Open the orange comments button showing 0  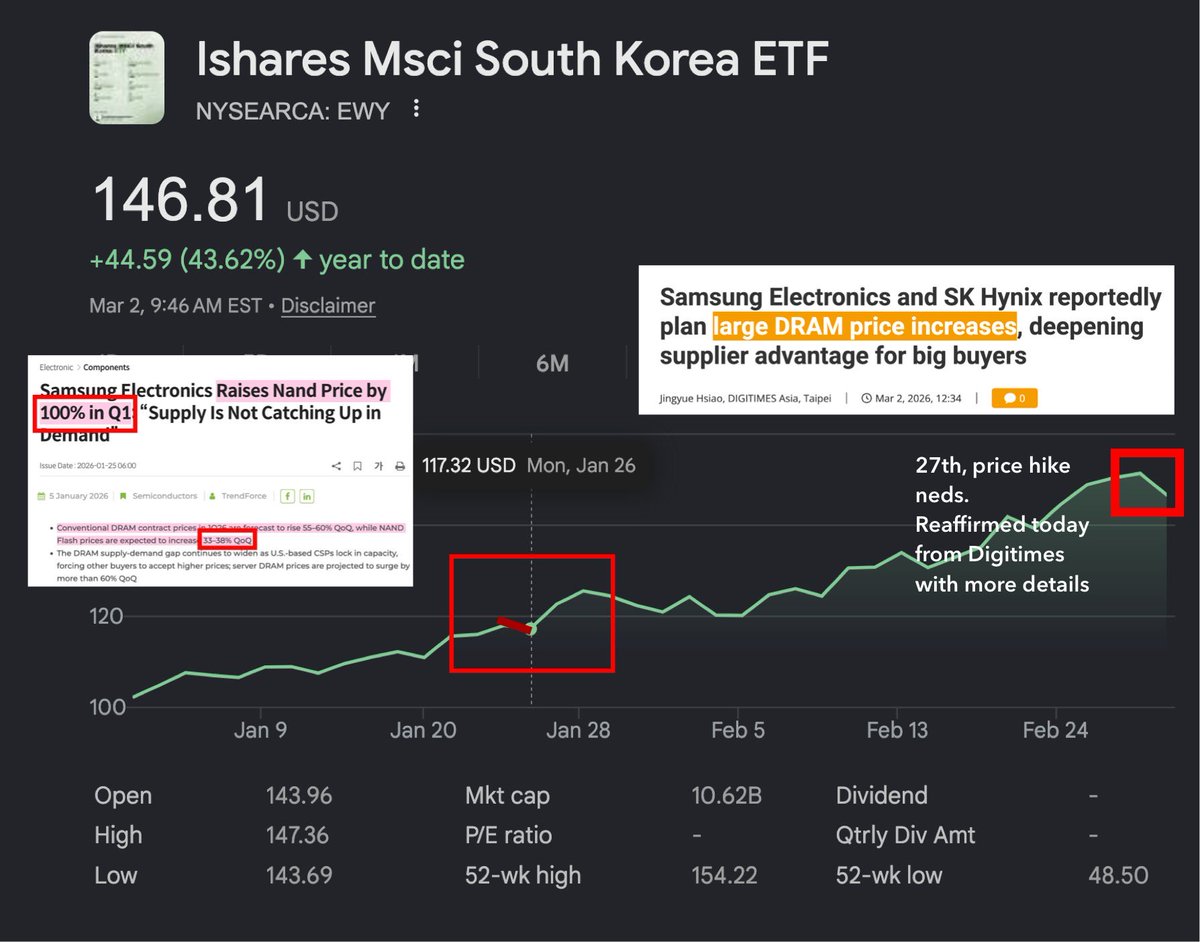(x=1014, y=398)
